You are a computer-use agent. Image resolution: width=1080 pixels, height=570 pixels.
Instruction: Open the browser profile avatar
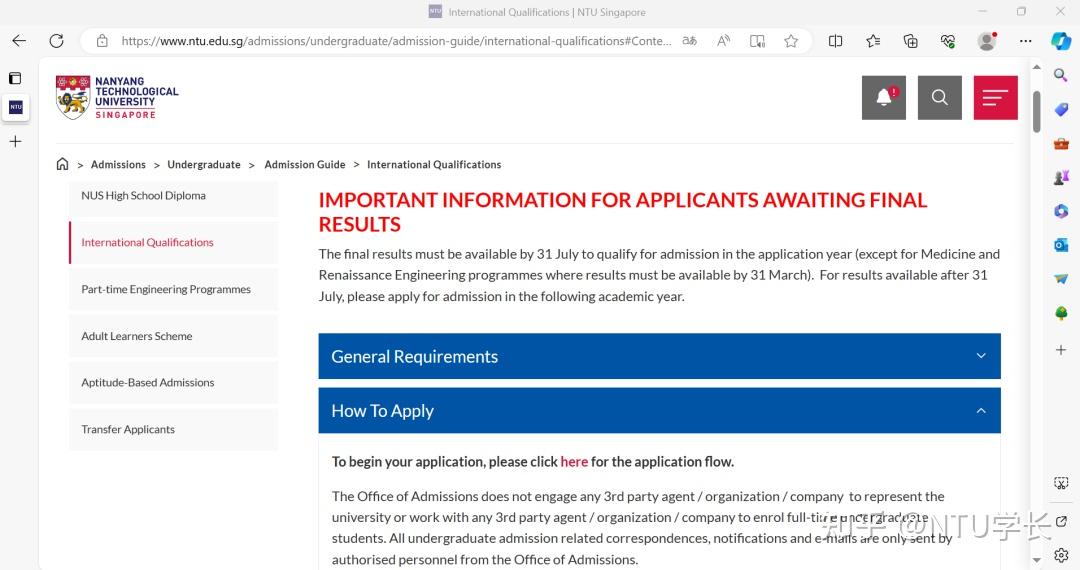tap(987, 41)
